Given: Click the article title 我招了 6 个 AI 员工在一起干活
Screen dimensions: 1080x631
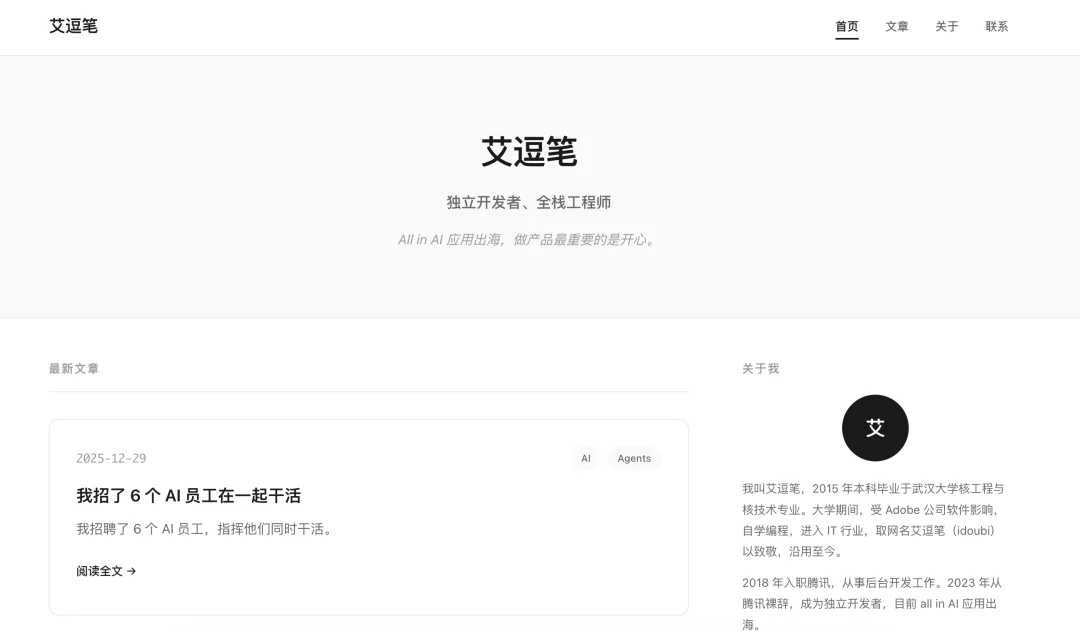Looking at the screenshot, I should pyautogui.click(x=190, y=495).
